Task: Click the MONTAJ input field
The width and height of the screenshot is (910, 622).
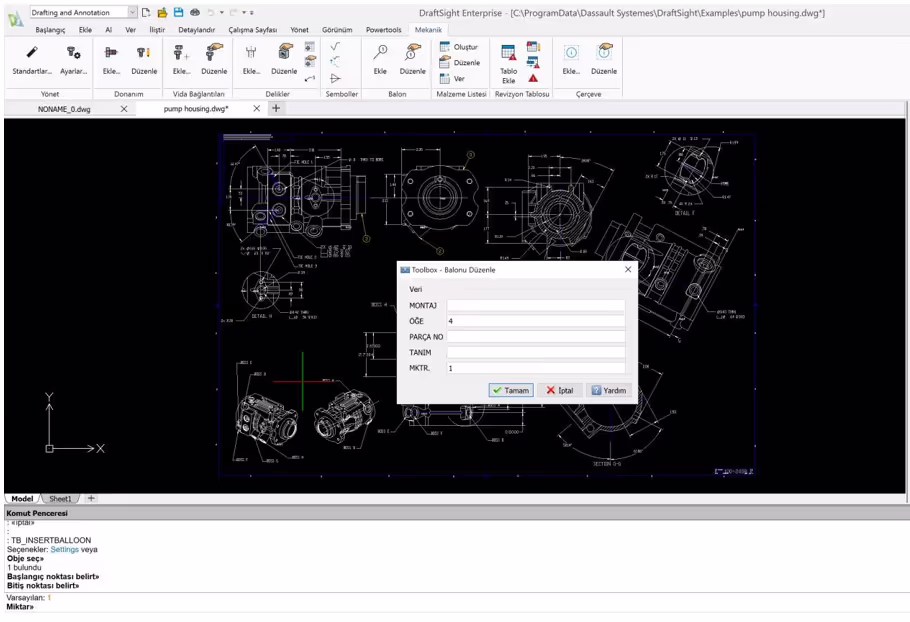Action: tap(536, 305)
